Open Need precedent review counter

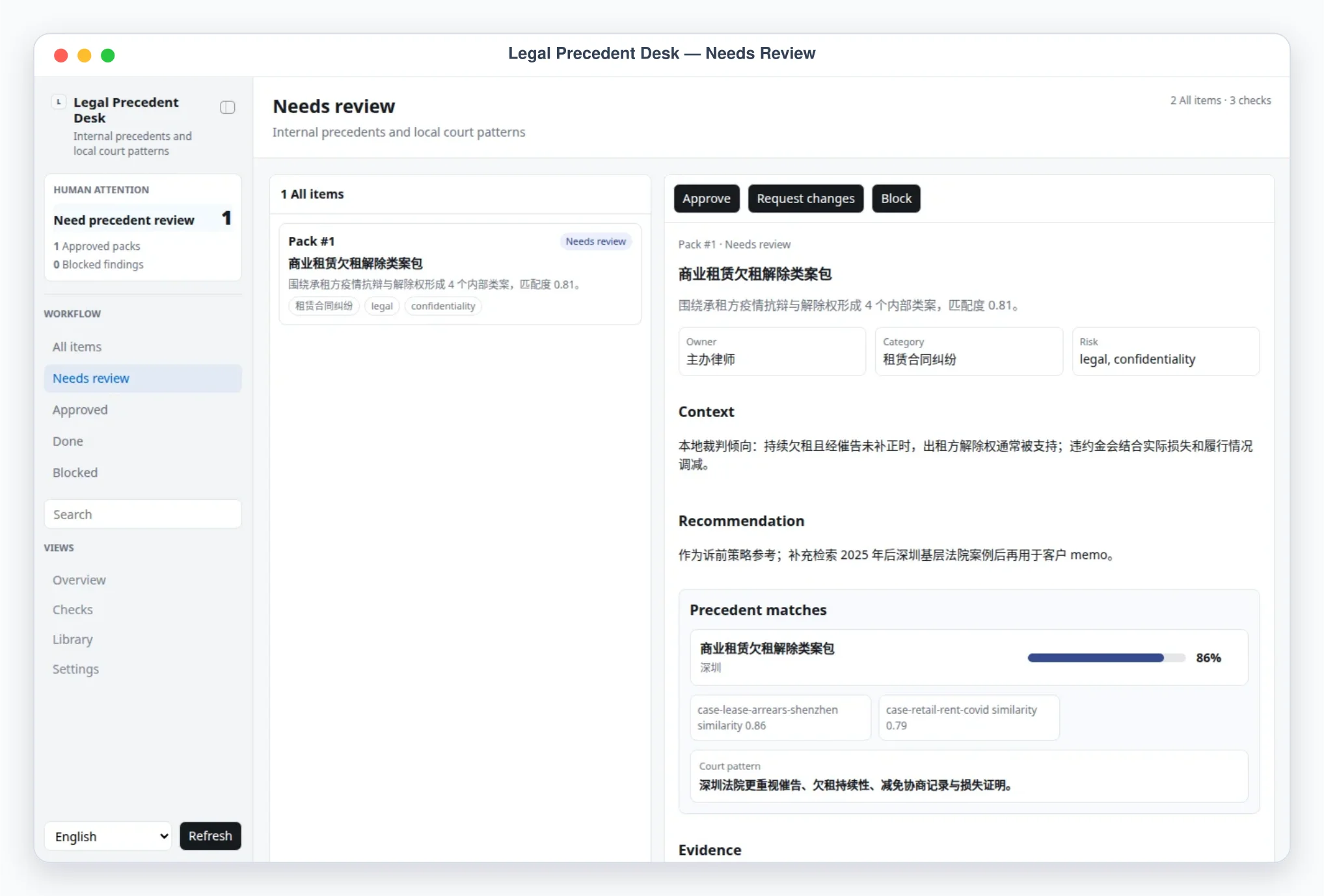(x=142, y=219)
